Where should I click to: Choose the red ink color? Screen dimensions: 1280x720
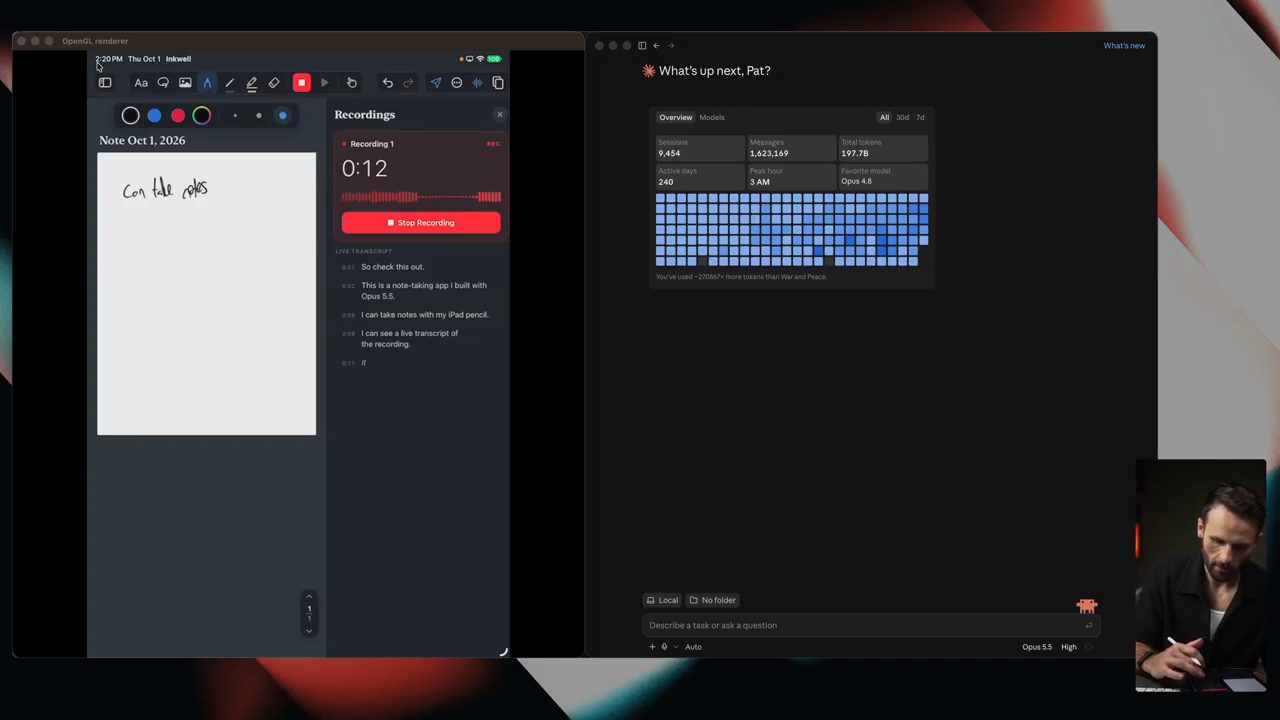tap(178, 116)
